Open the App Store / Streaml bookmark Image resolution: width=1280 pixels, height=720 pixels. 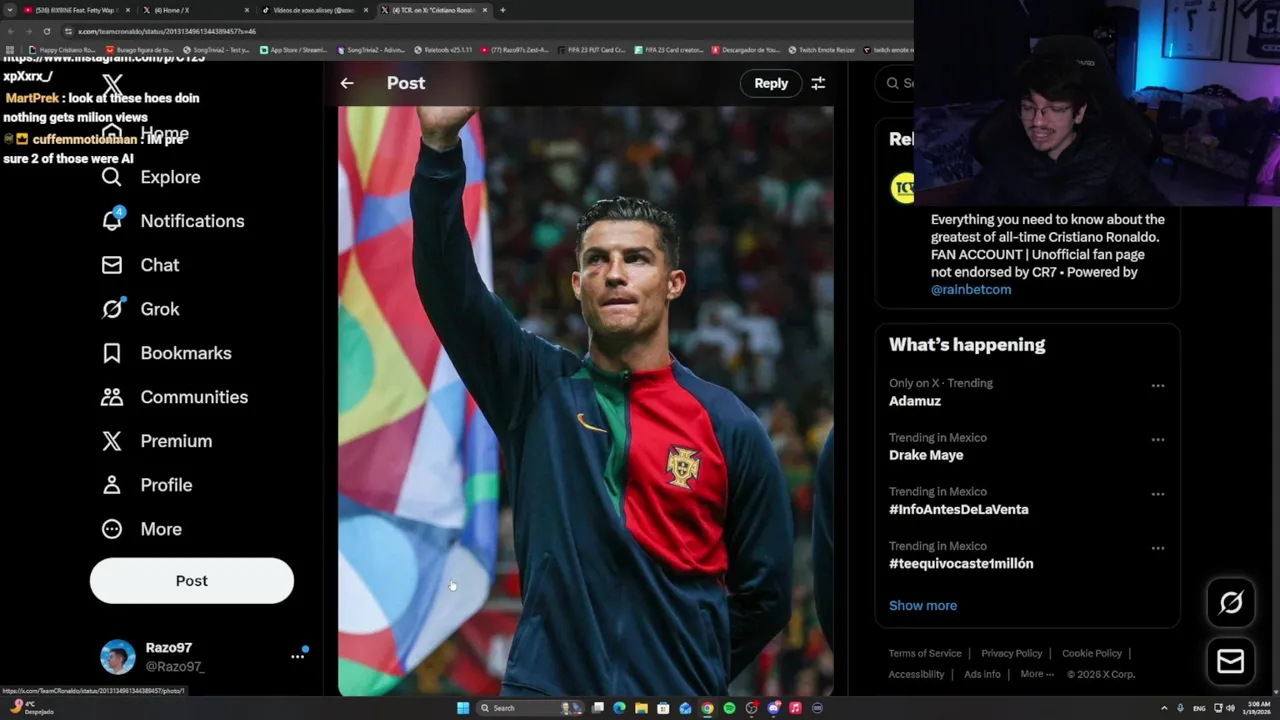[x=293, y=49]
